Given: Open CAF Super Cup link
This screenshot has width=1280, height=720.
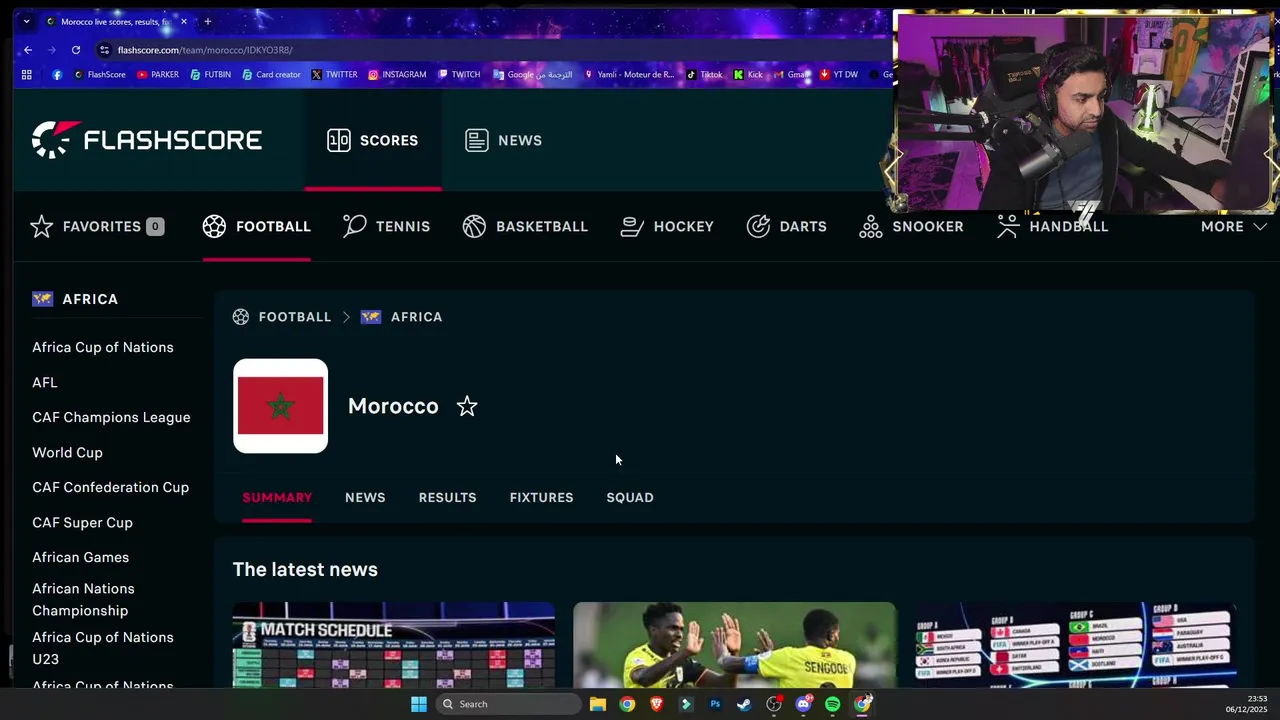Looking at the screenshot, I should pos(82,522).
